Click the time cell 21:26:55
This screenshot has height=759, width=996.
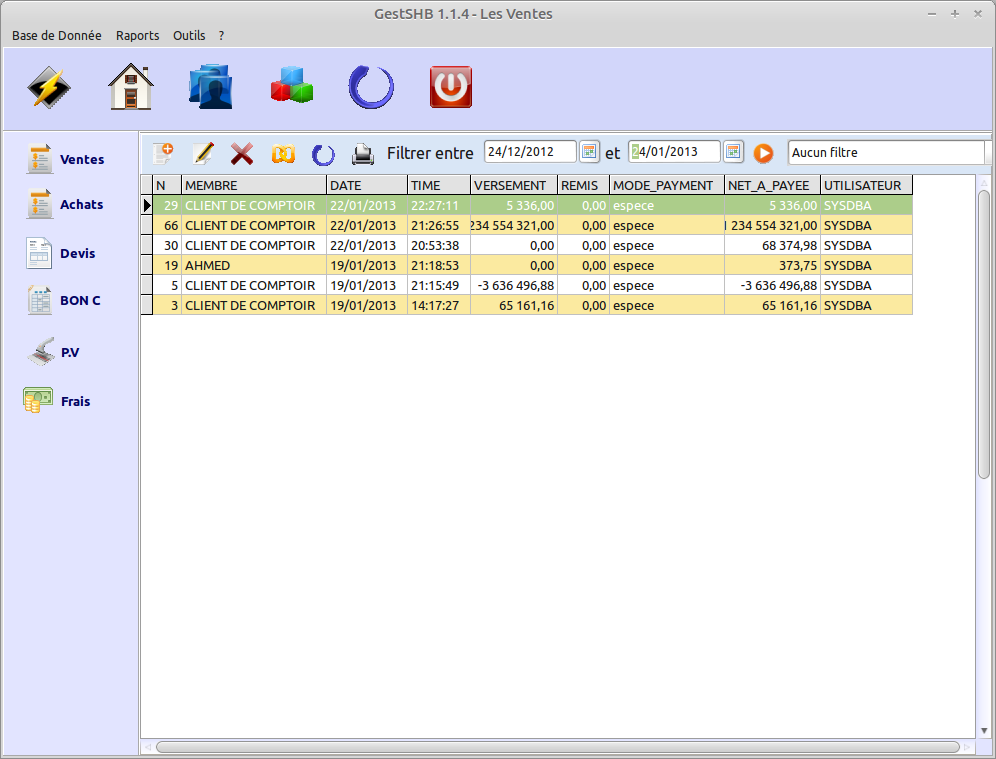pyautogui.click(x=439, y=225)
